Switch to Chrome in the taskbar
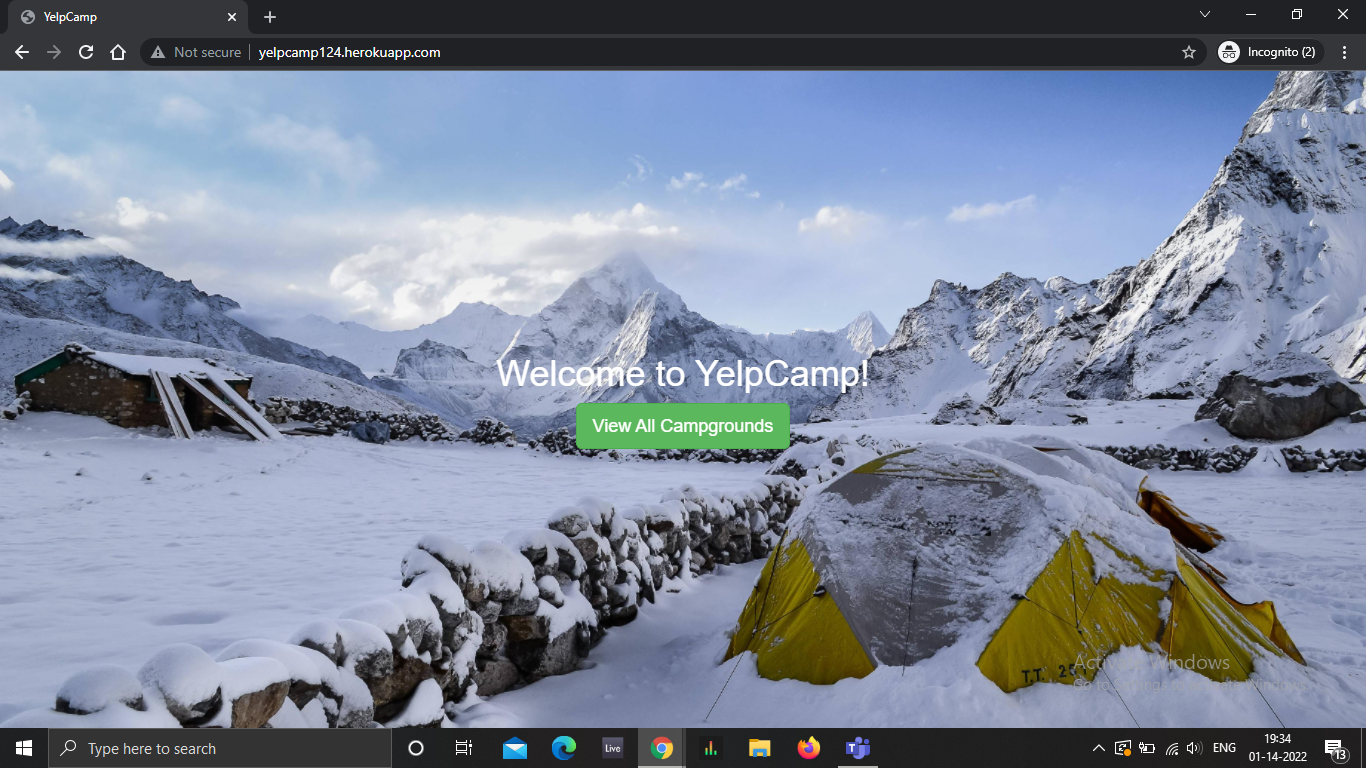The height and width of the screenshot is (768, 1366). pyautogui.click(x=662, y=748)
